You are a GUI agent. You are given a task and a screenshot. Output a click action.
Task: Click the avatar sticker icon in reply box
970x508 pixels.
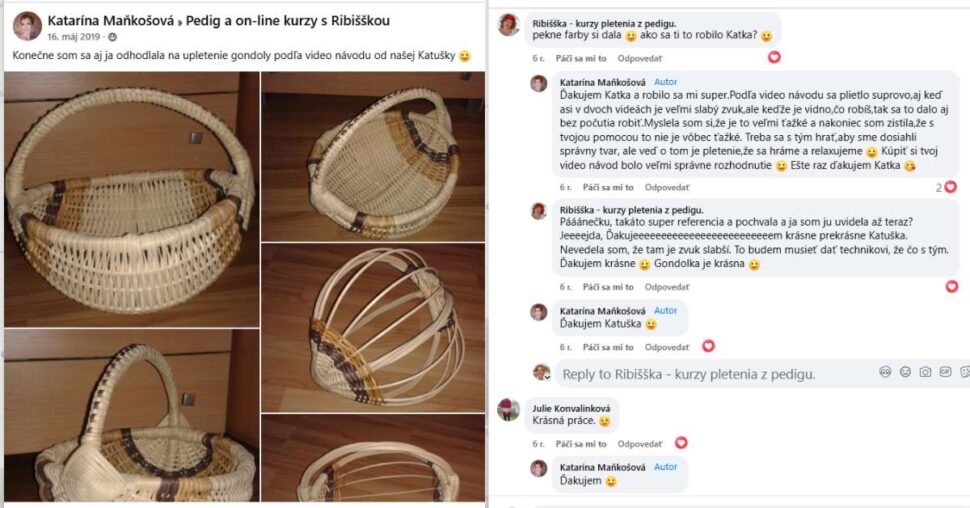[x=885, y=372]
